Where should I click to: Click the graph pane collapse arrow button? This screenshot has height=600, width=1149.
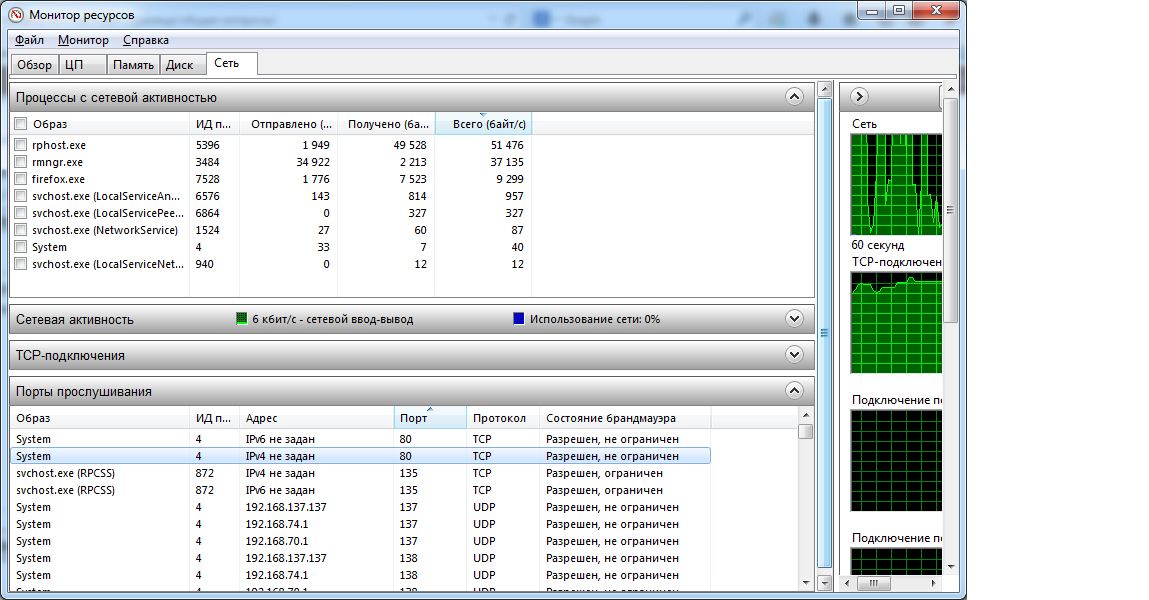point(858,97)
